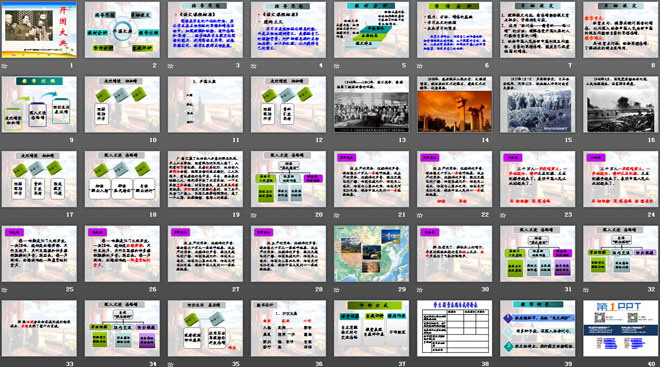Choose slide 38 with the white table
The height and width of the screenshot is (367, 660).
[455, 328]
